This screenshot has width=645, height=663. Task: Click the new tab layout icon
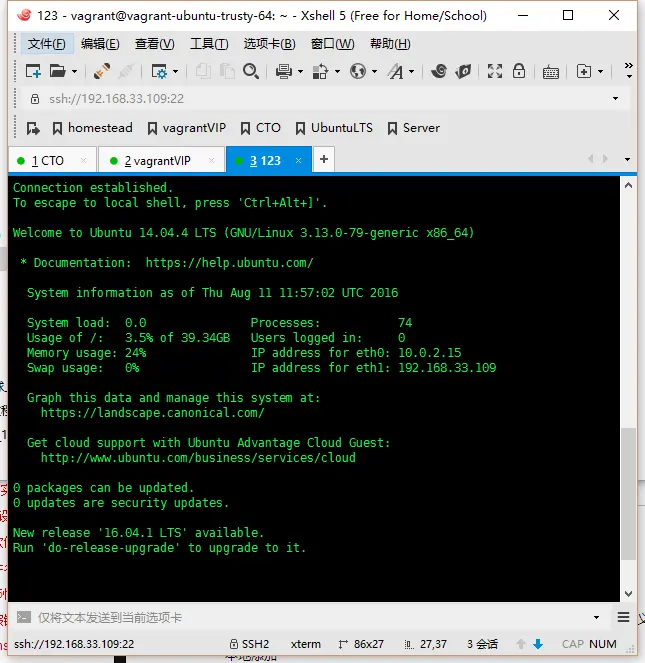(x=584, y=71)
